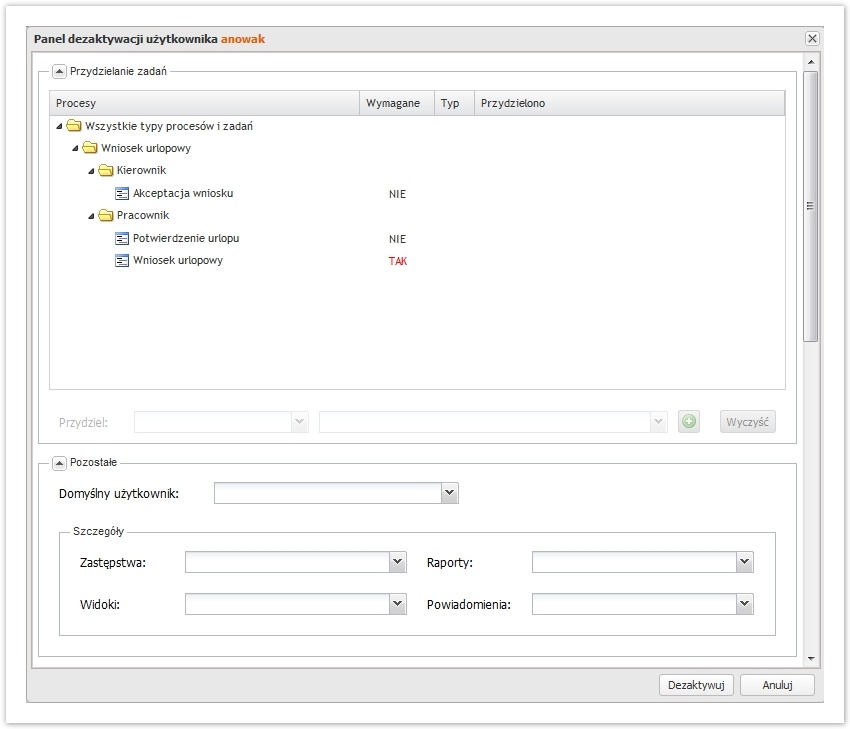Image resolution: width=850 pixels, height=729 pixels.
Task: Click the Akceptacja wniosku task icon
Action: click(x=122, y=194)
